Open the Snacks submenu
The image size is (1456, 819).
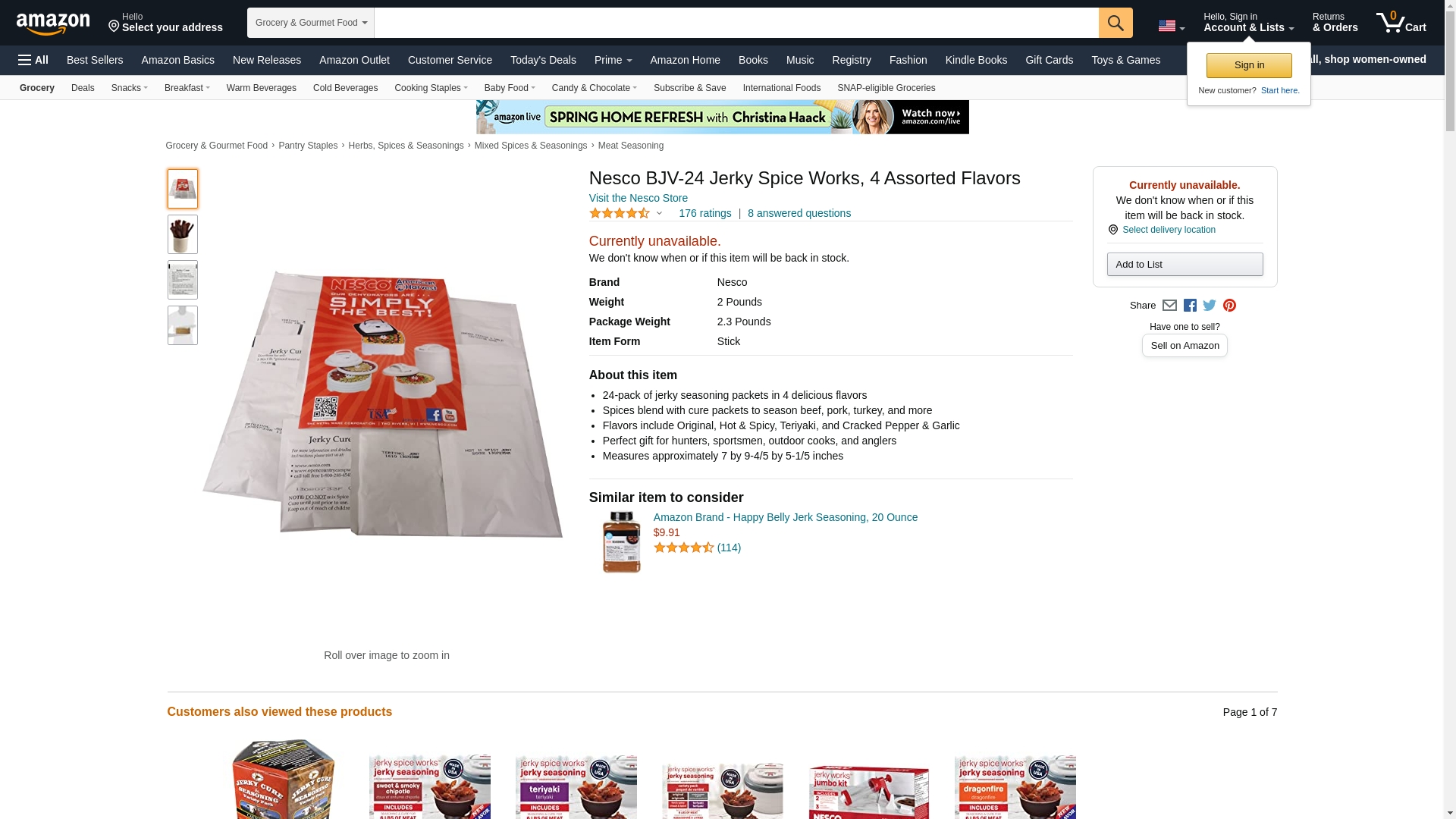129,88
